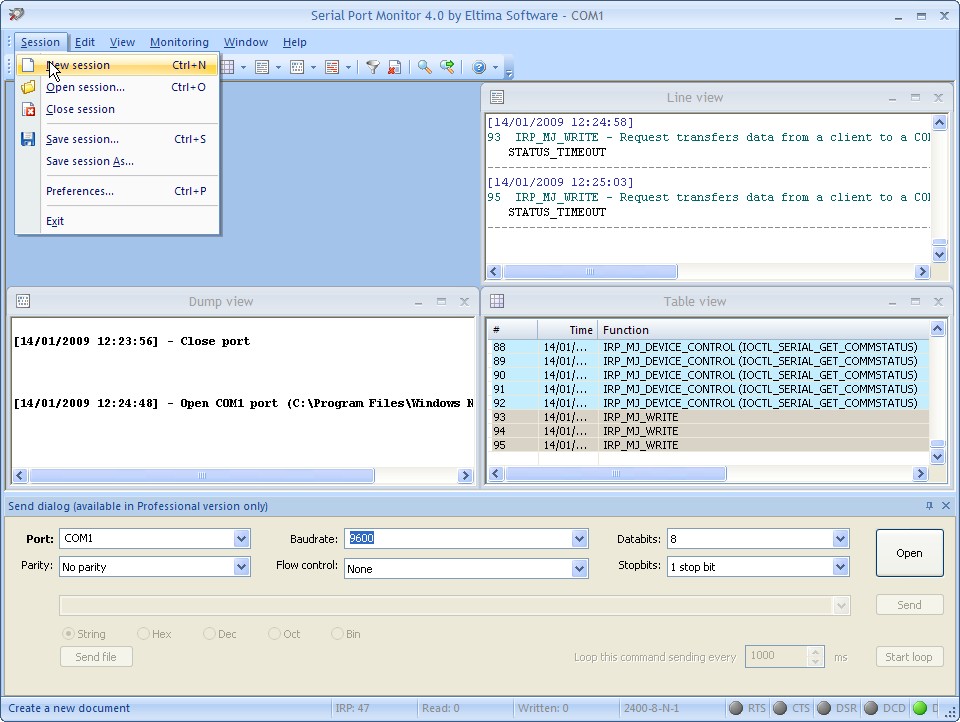
Task: Open the Table view toolbar dropdown arrow
Action: click(x=243, y=67)
